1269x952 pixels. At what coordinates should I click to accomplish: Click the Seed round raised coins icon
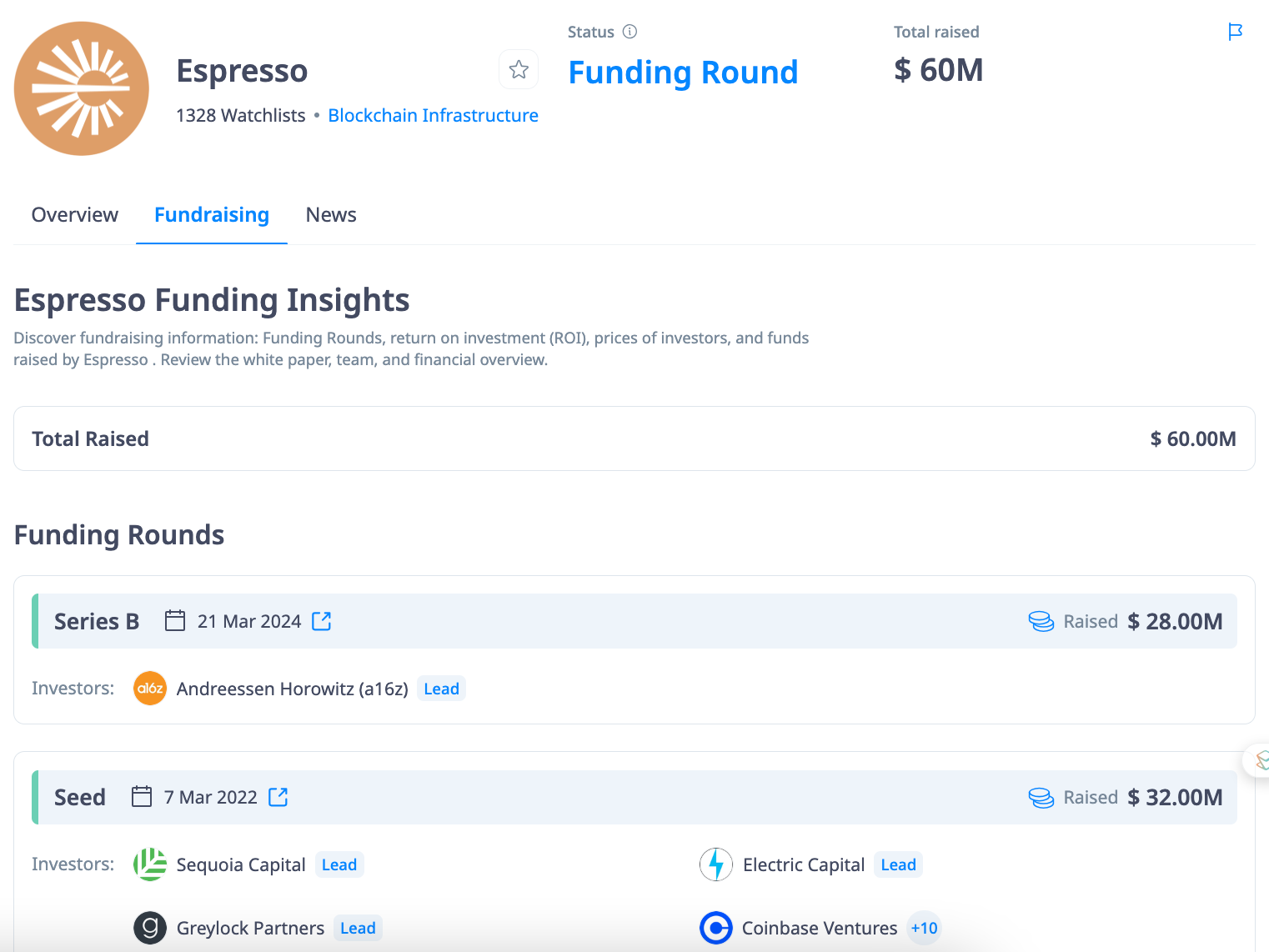(x=1041, y=798)
